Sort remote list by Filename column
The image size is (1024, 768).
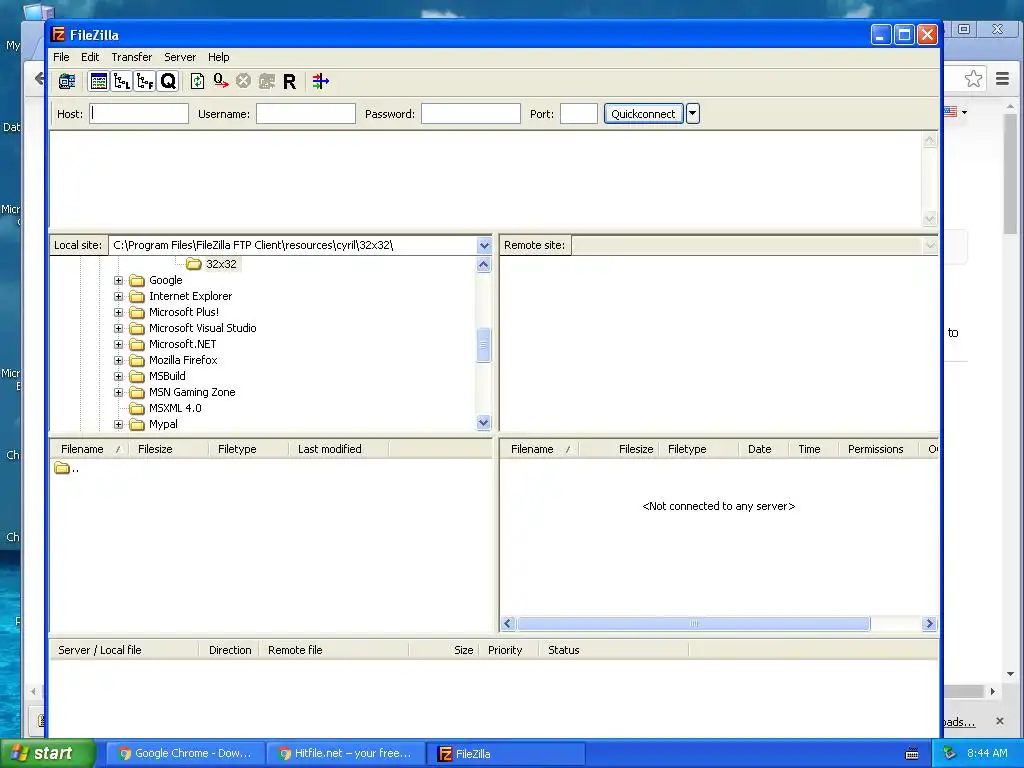coord(539,449)
